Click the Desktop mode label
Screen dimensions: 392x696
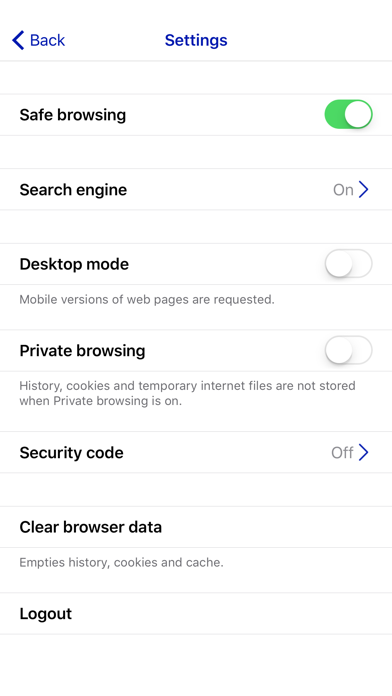point(74,264)
